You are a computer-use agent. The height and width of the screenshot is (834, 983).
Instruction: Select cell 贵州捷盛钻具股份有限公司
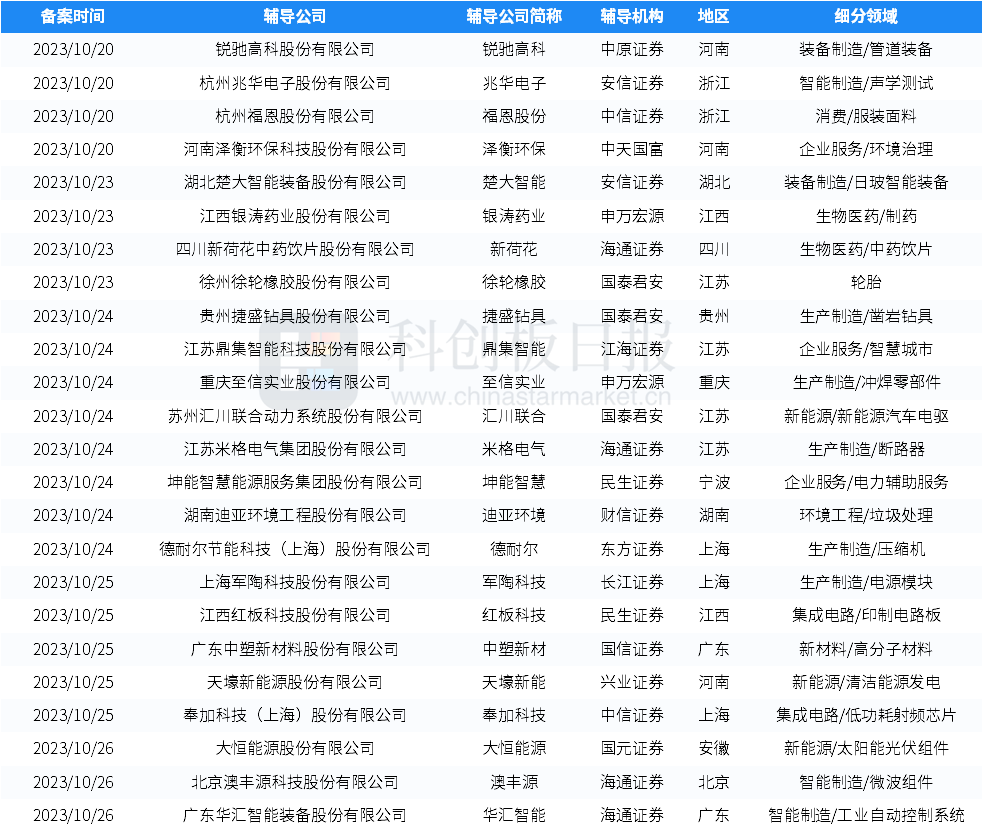[x=295, y=316]
